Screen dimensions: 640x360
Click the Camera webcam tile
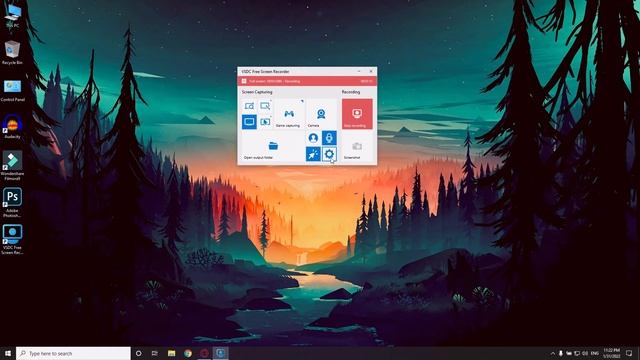tap(321, 114)
